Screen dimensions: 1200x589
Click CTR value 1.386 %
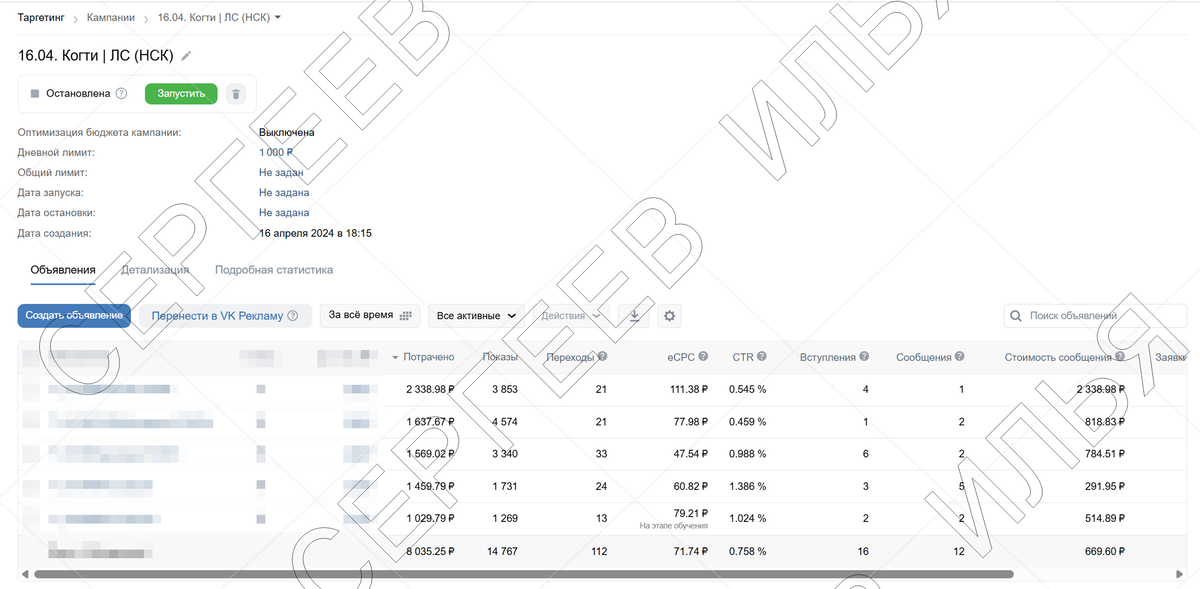[x=748, y=486]
